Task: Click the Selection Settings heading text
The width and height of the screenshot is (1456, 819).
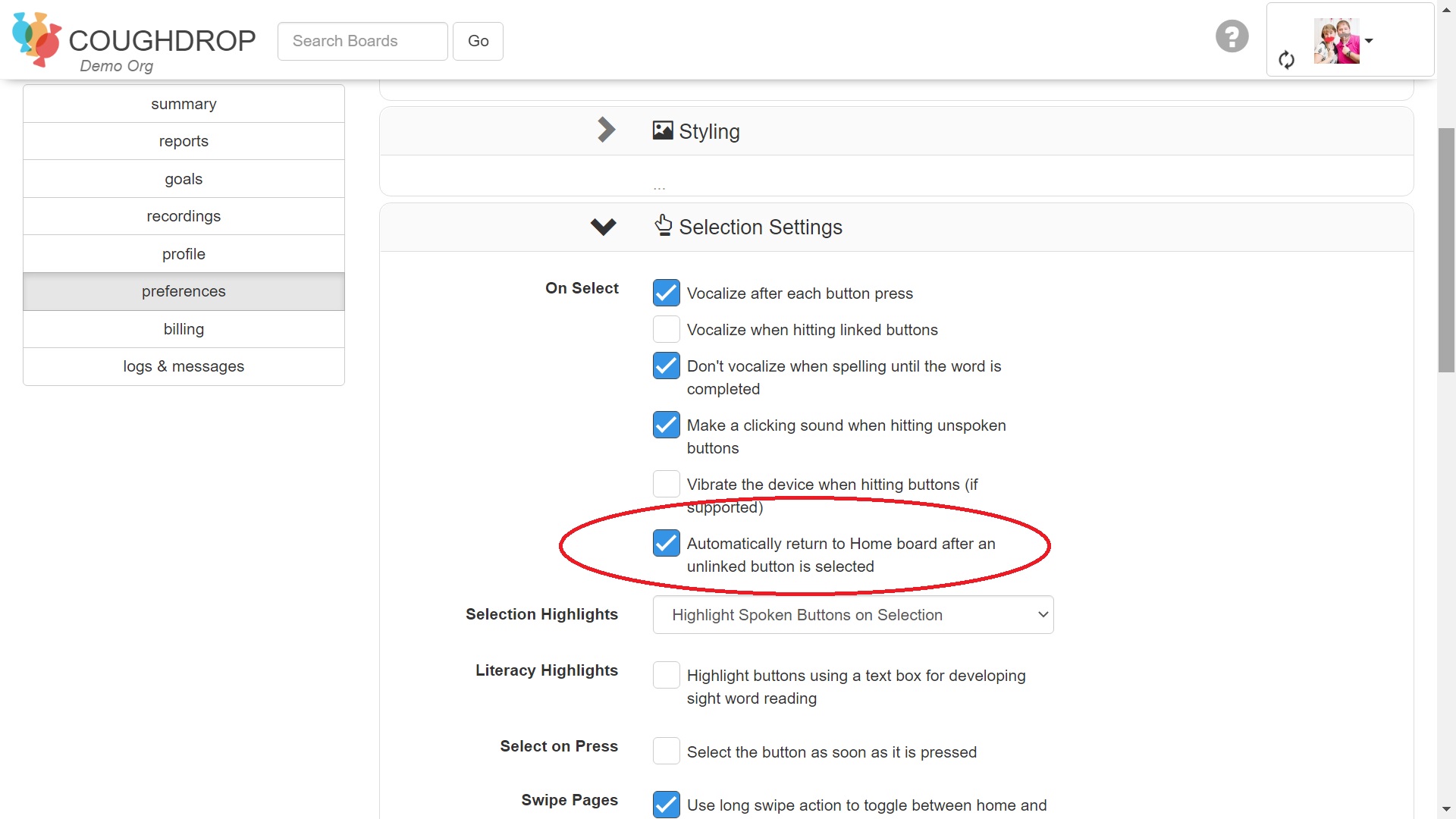Action: (761, 227)
